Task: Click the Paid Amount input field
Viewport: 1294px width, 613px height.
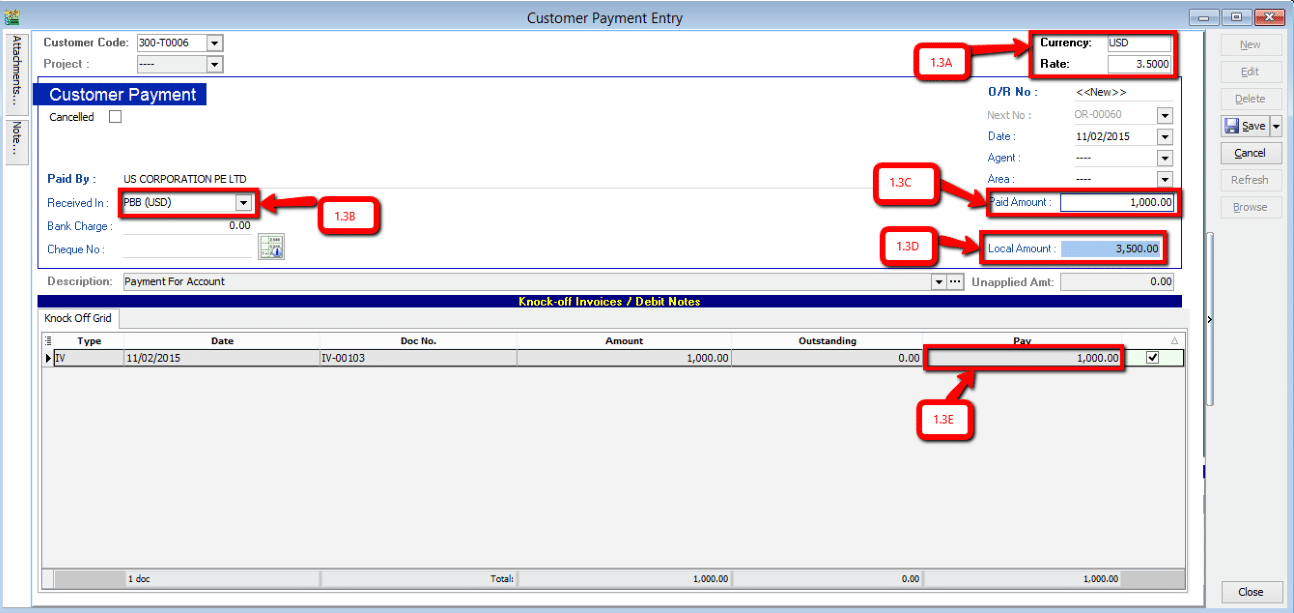Action: 1116,203
